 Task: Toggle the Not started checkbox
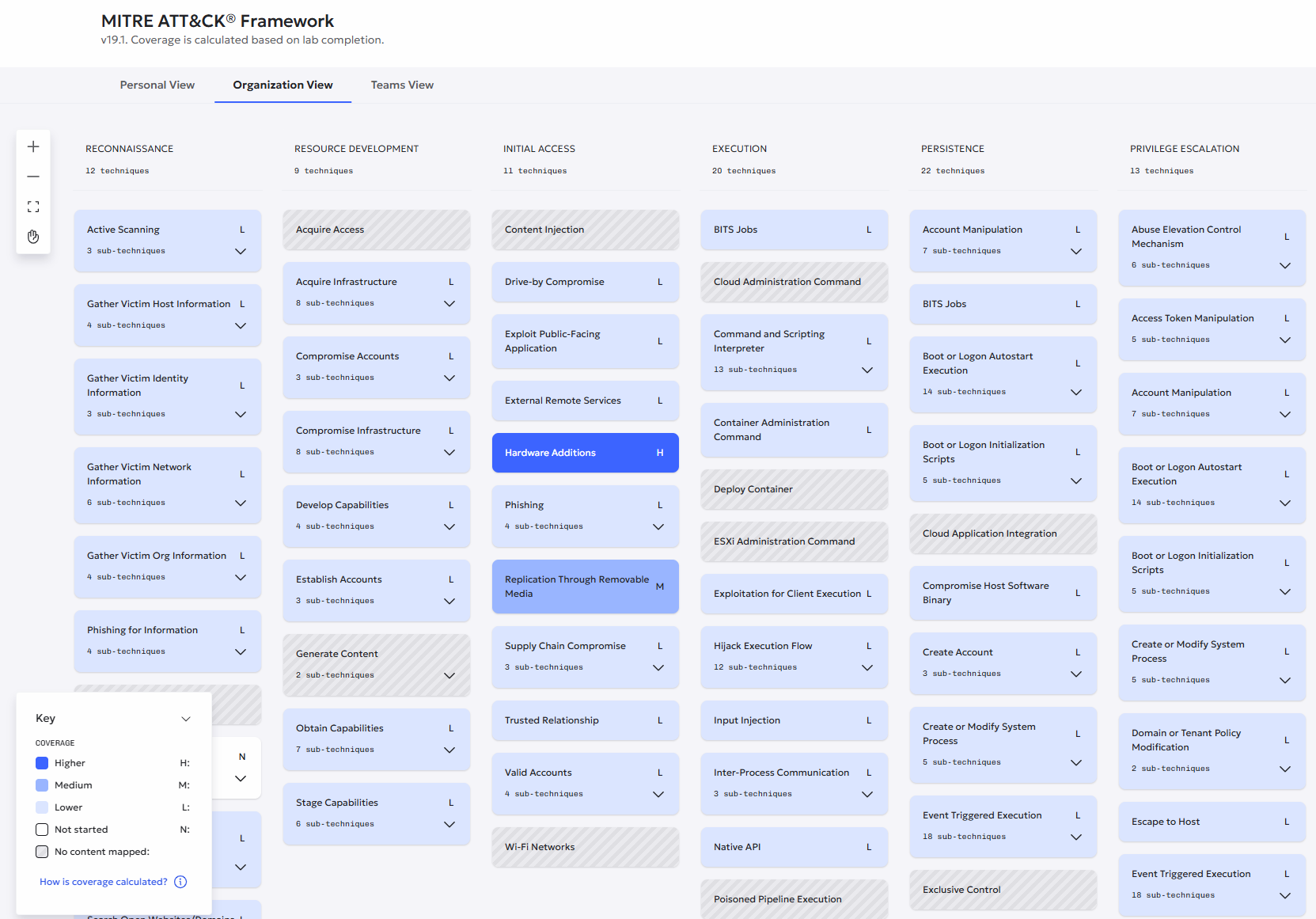click(42, 830)
